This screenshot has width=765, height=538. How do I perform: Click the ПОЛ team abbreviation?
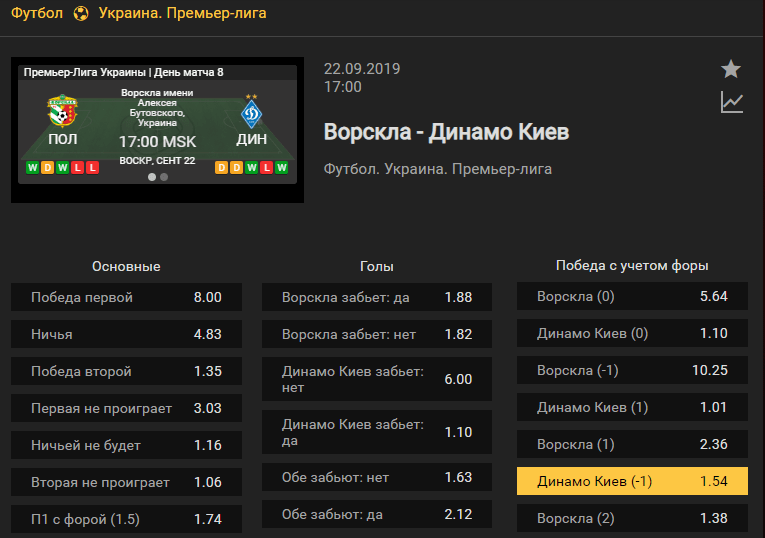(63, 139)
